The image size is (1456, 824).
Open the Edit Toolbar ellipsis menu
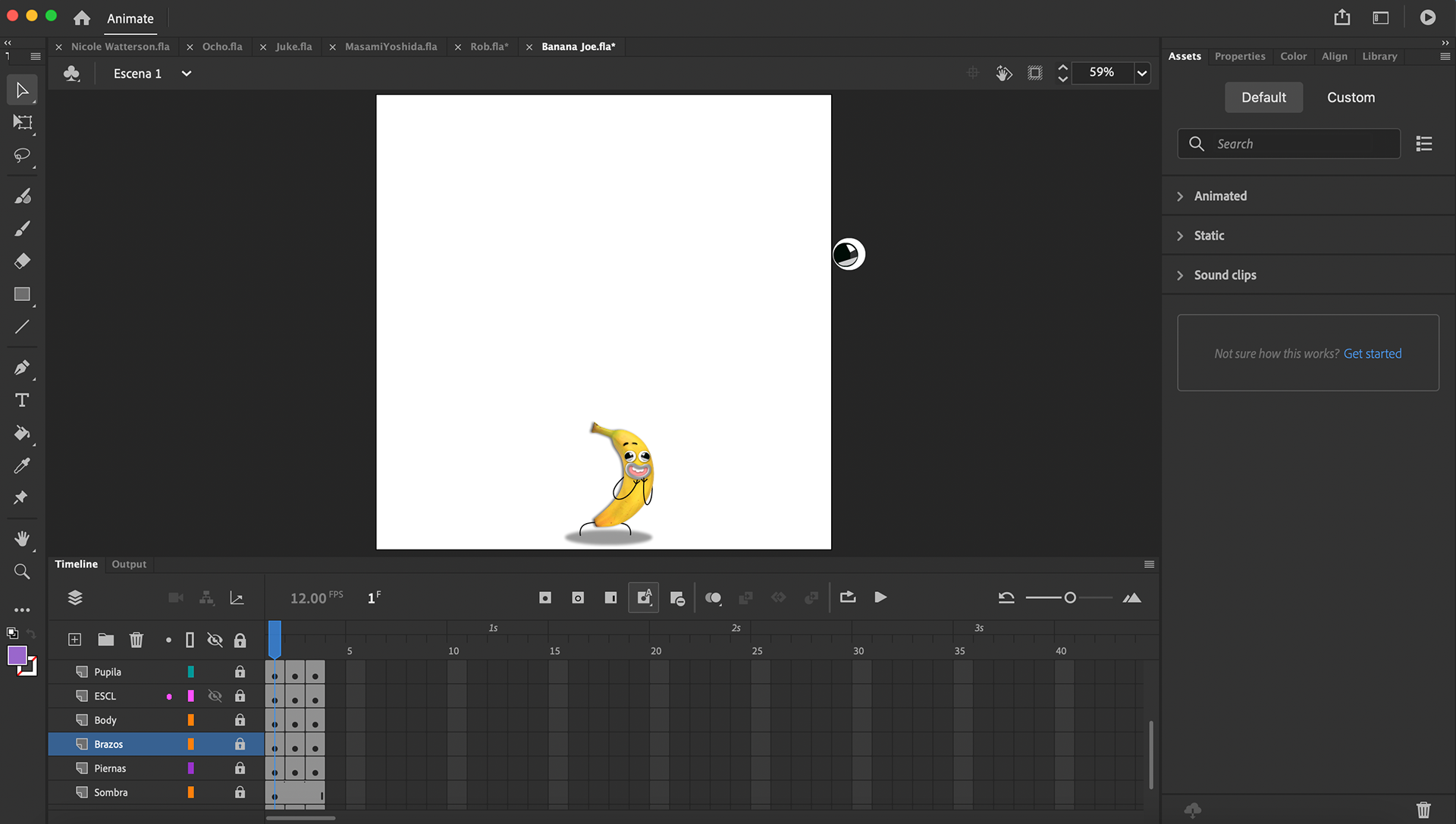pos(22,609)
